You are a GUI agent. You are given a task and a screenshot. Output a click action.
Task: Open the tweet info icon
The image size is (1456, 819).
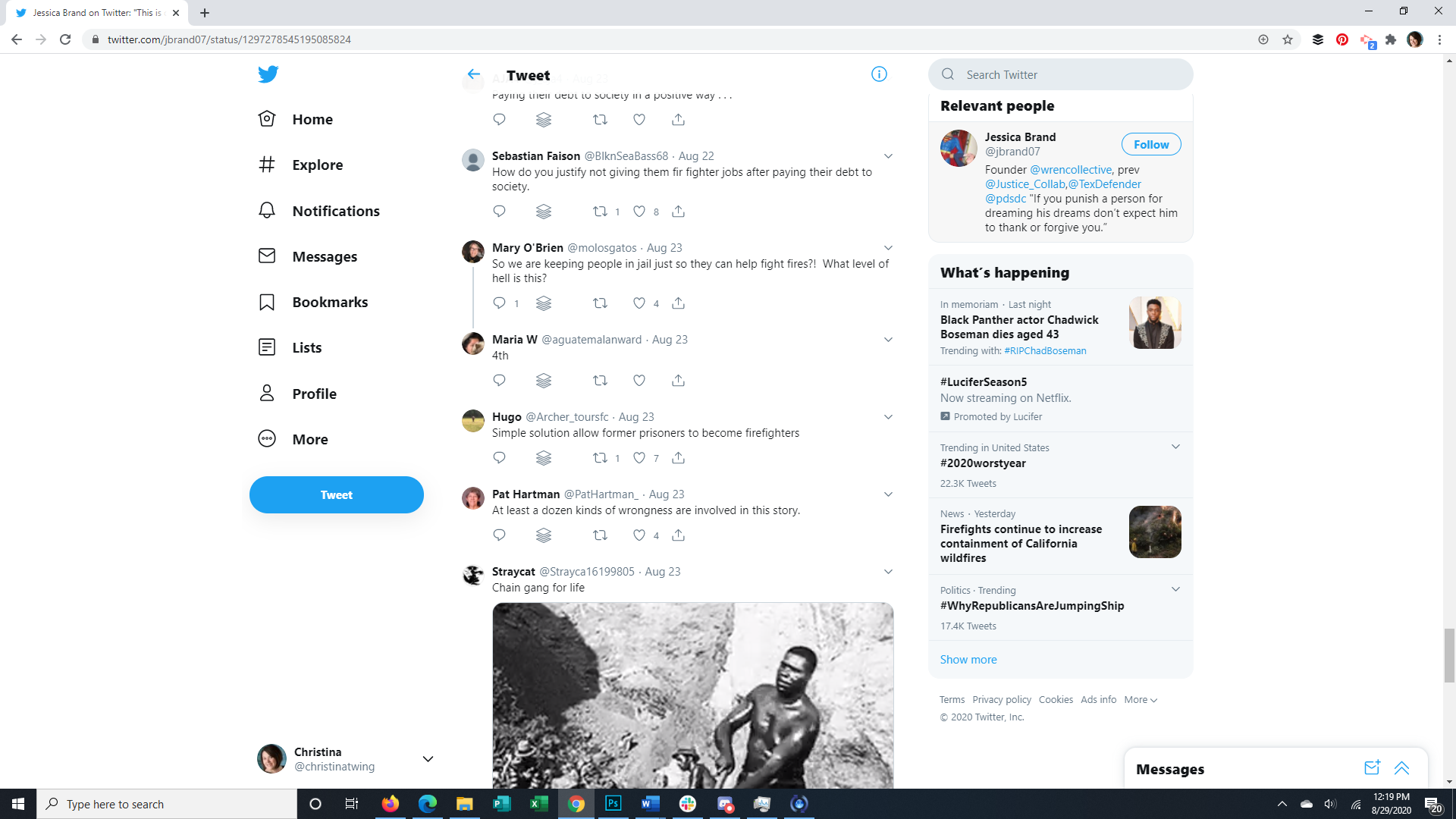tap(879, 74)
